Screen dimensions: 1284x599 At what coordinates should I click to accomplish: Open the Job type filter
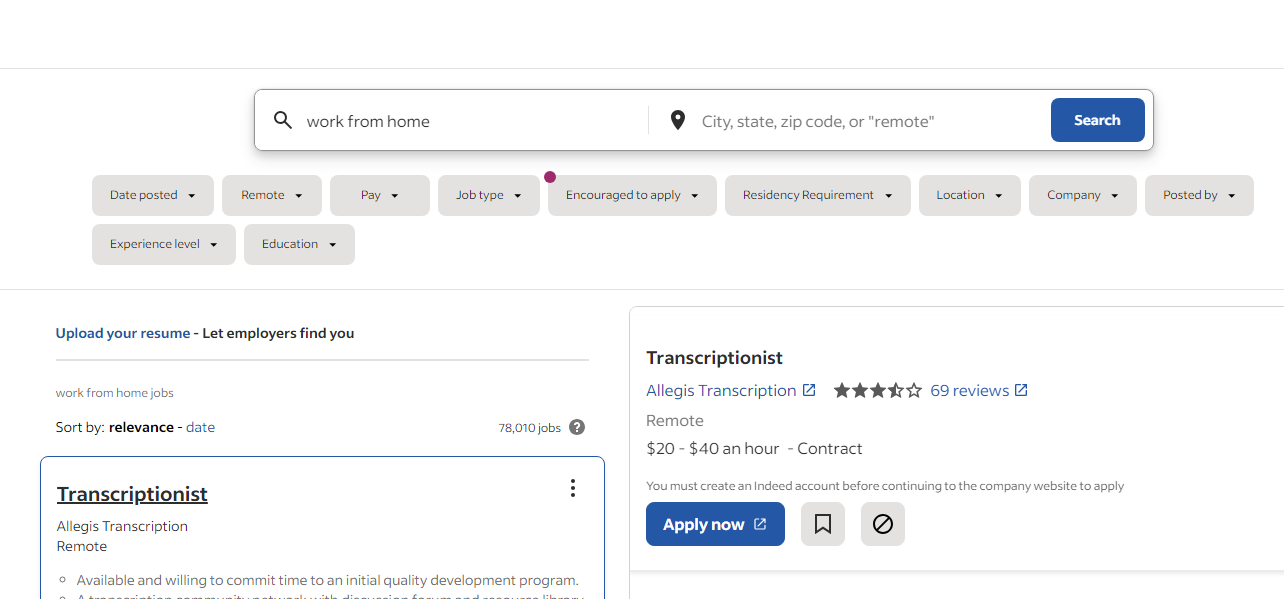[x=489, y=195]
